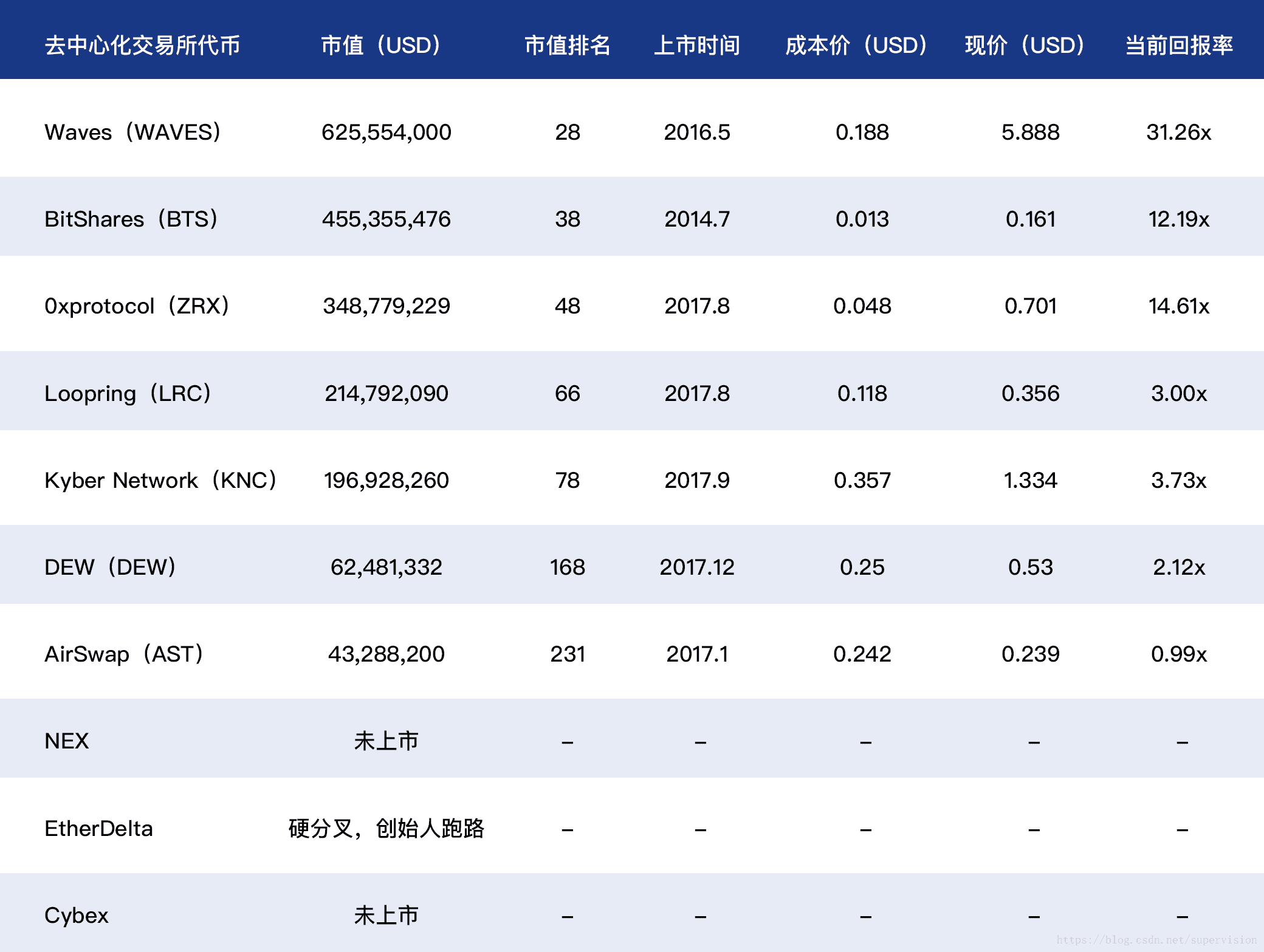This screenshot has width=1264, height=952.
Task: Click the 市值排名 header cell
Action: [x=568, y=46]
